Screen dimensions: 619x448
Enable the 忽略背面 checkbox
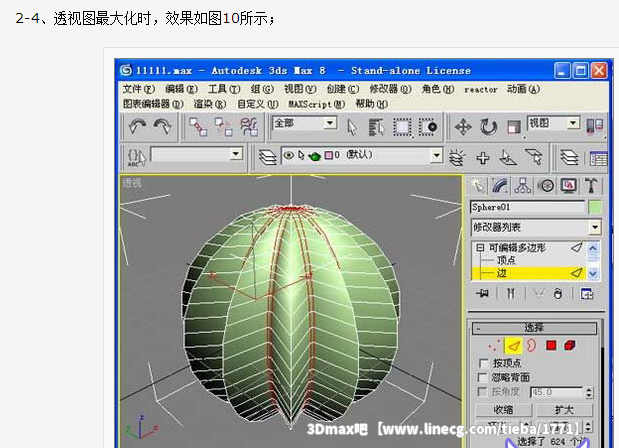click(x=483, y=377)
